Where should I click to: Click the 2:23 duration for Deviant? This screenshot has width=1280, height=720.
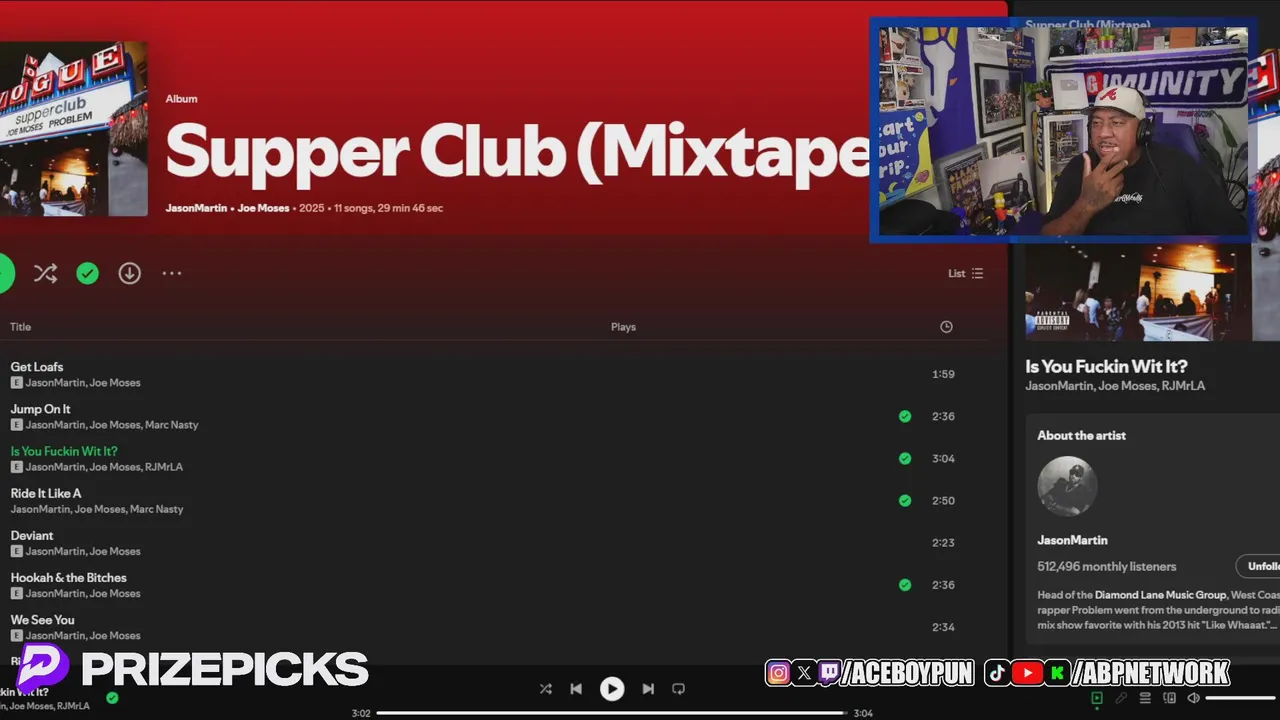[x=943, y=543]
